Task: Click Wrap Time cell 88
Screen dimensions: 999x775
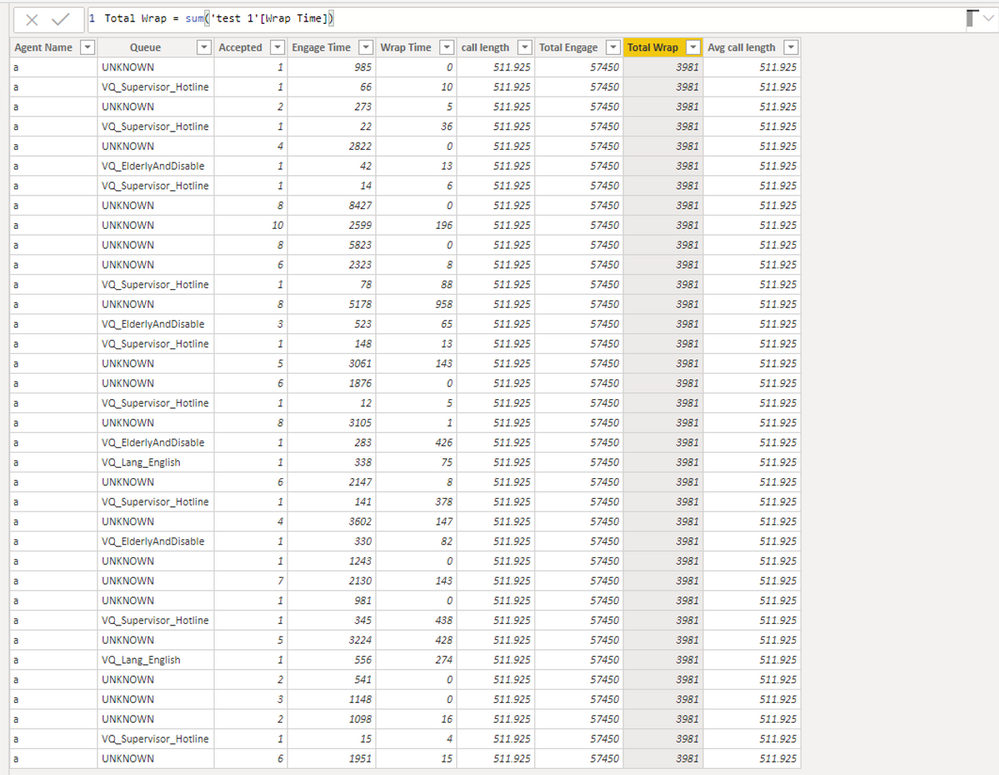Action: (416, 284)
